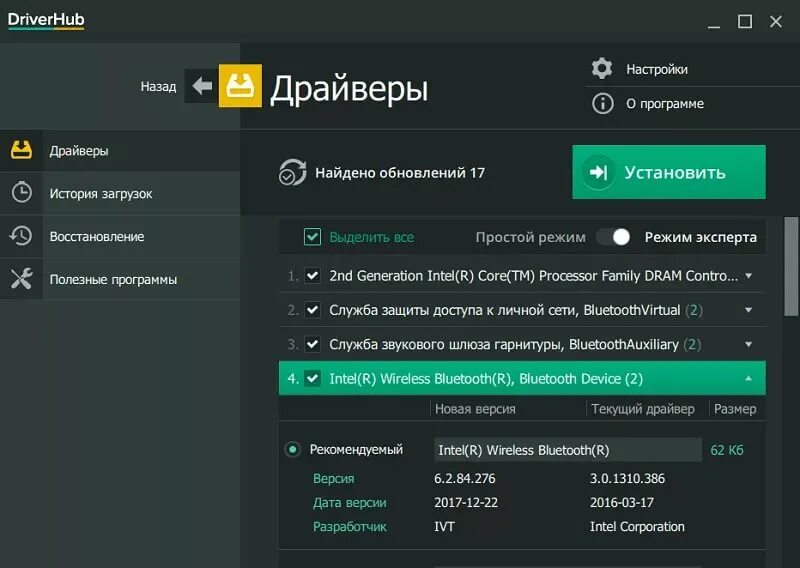Image resolution: width=800 pixels, height=568 pixels.
Task: Open Восстановление menu item
Action: point(120,236)
